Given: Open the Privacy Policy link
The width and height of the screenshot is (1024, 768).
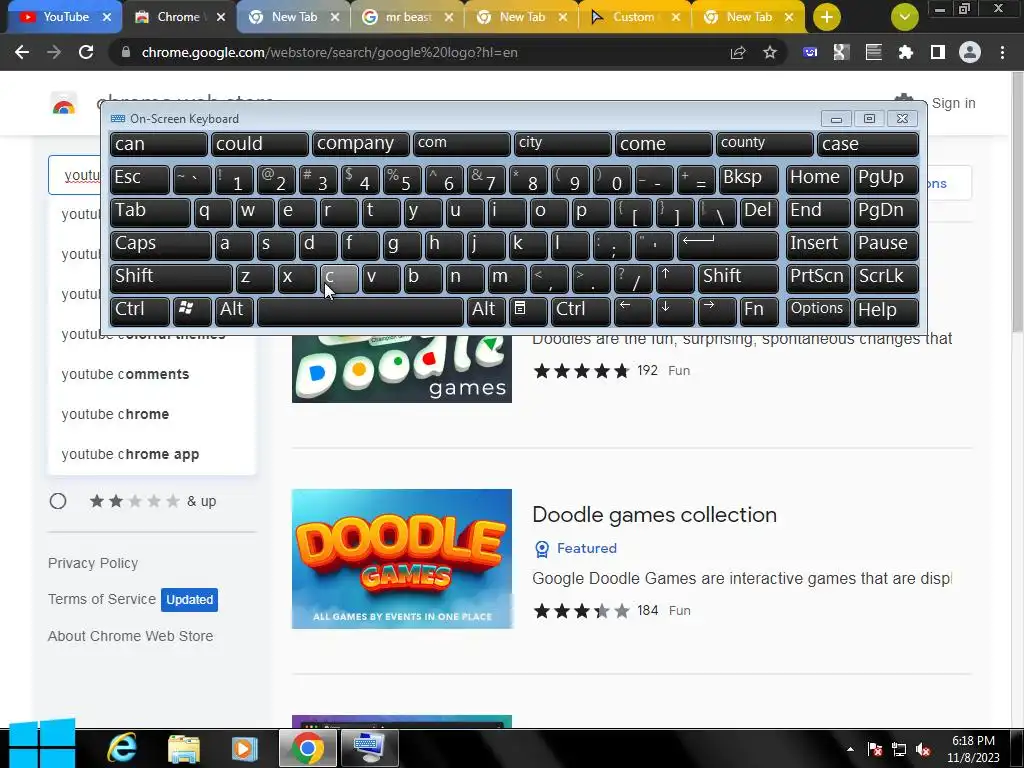Looking at the screenshot, I should (93, 563).
